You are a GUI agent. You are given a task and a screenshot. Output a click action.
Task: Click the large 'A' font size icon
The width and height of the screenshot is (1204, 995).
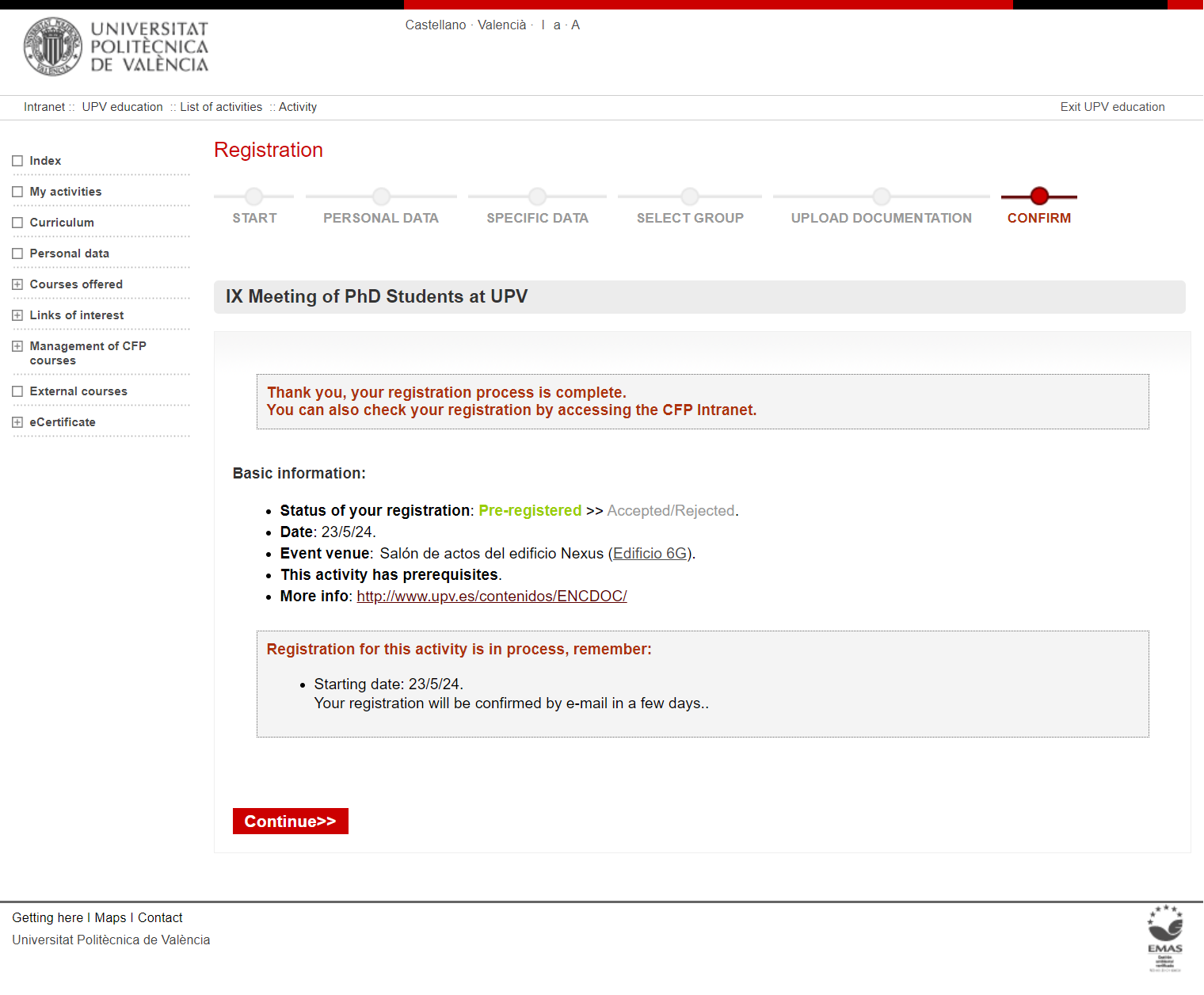click(575, 25)
